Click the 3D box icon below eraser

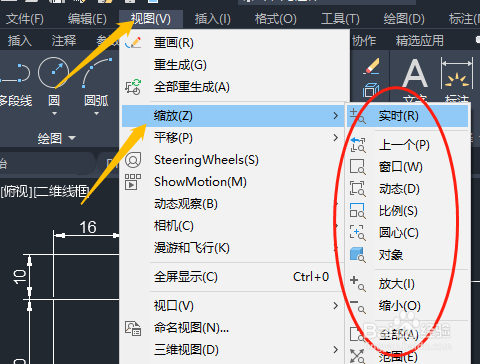tap(371, 90)
